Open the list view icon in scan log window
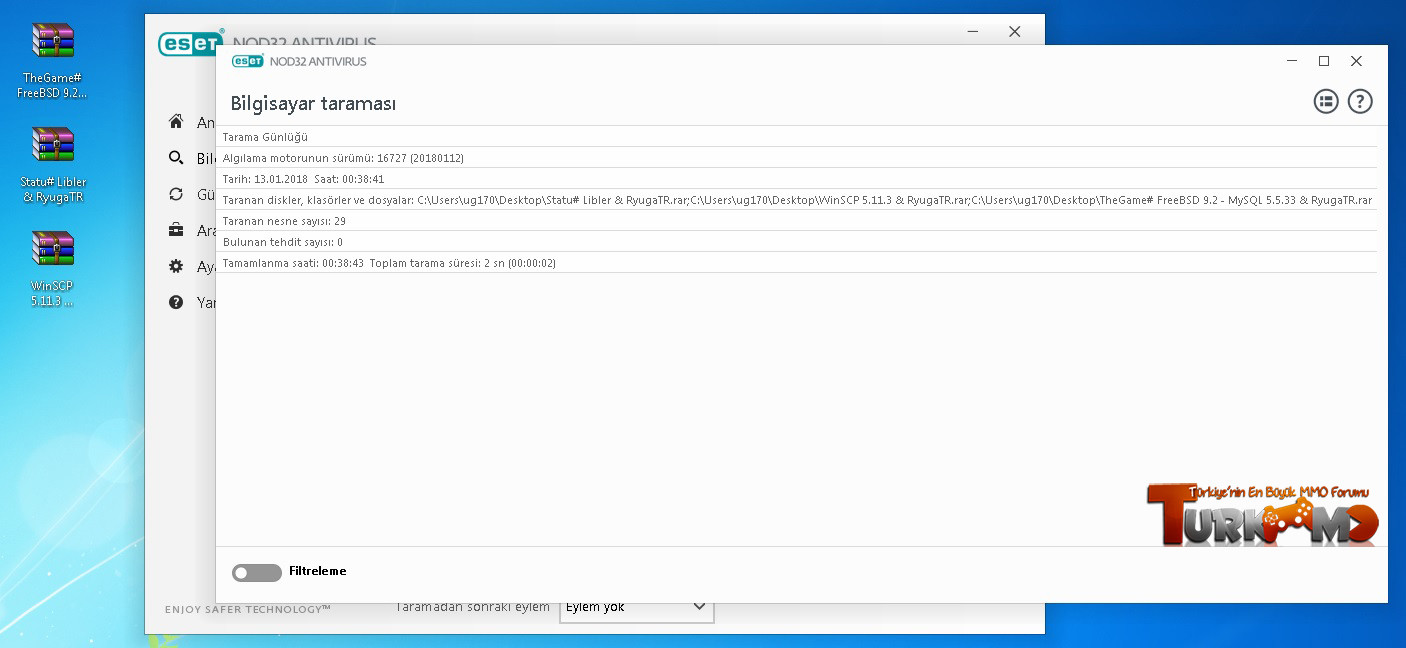The height and width of the screenshot is (648, 1406). click(x=1326, y=101)
